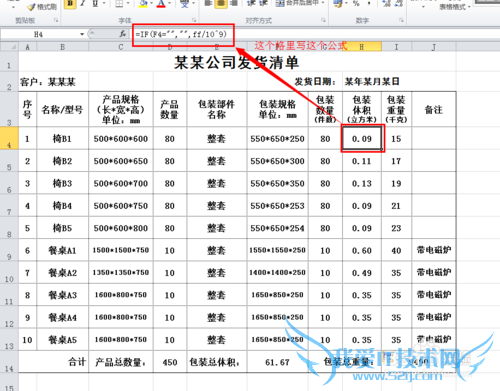Select column J header

(x=434, y=47)
